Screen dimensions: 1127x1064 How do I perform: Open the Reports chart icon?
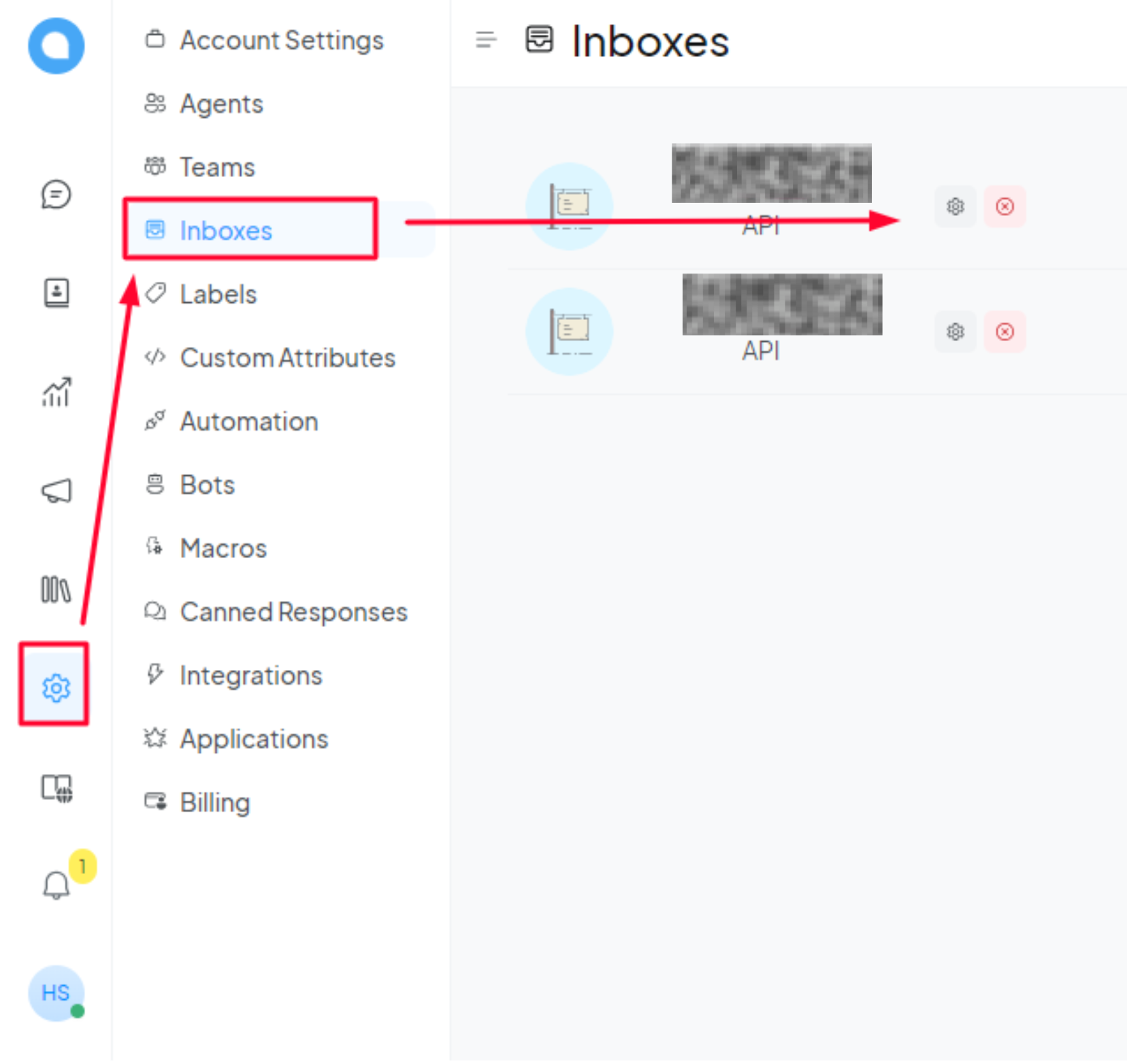point(56,391)
